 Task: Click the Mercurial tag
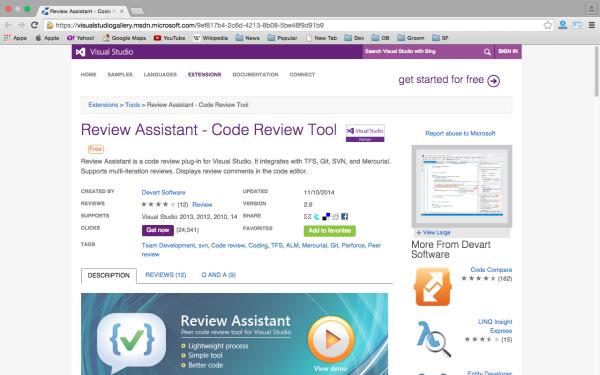(x=315, y=246)
